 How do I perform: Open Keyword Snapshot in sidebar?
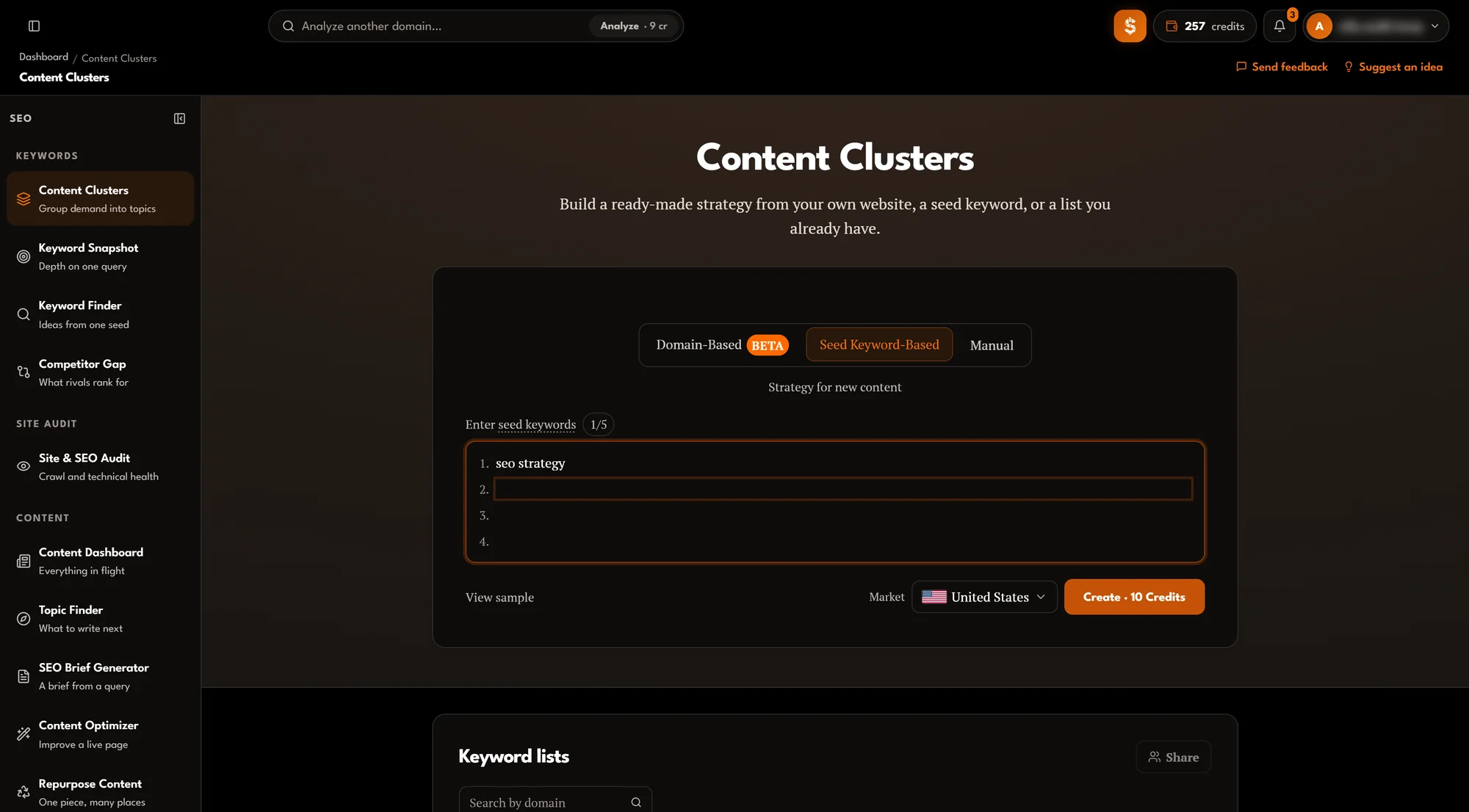coord(100,257)
